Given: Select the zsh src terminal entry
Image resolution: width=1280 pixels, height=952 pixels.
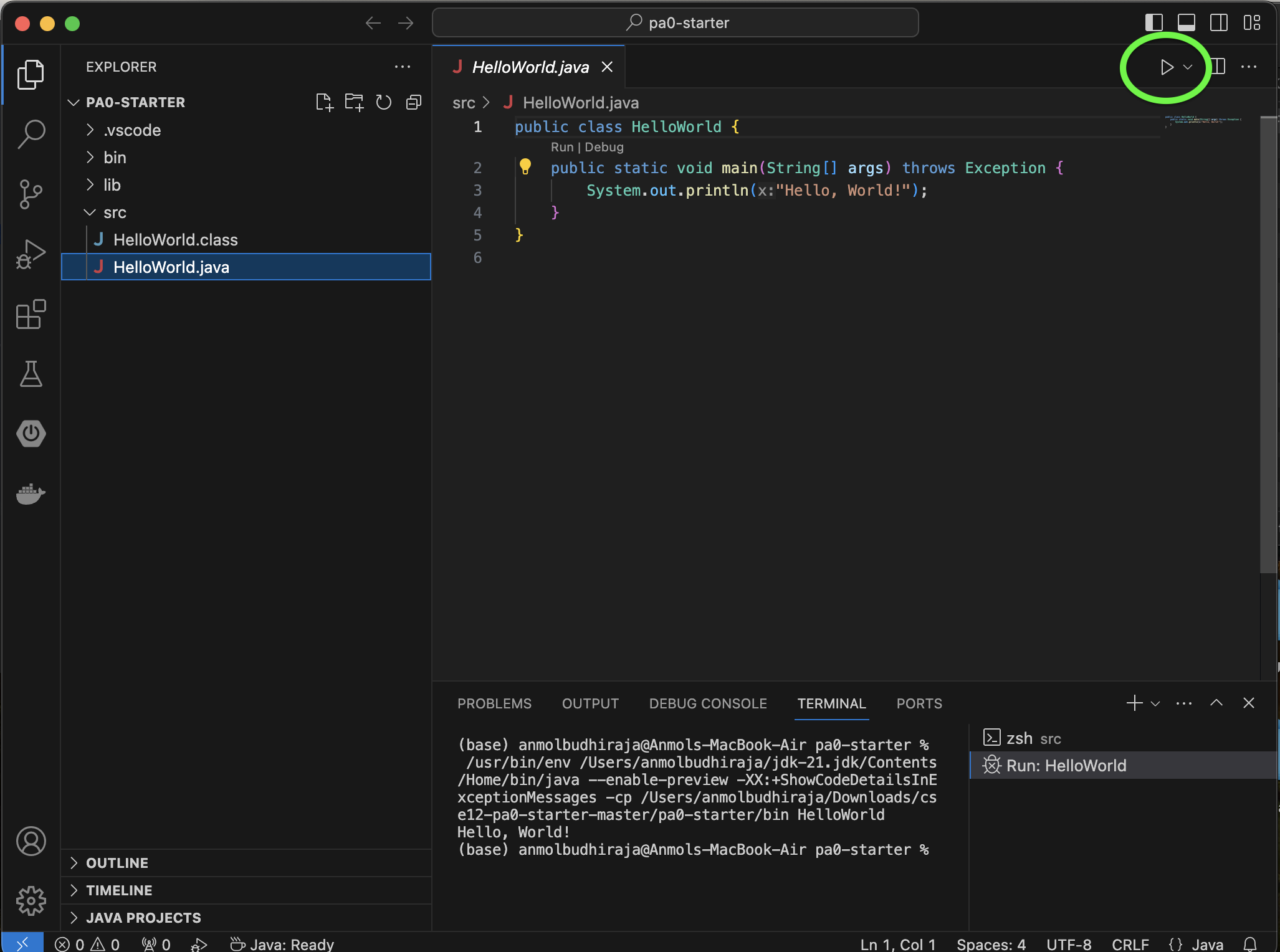Looking at the screenshot, I should click(x=1124, y=738).
